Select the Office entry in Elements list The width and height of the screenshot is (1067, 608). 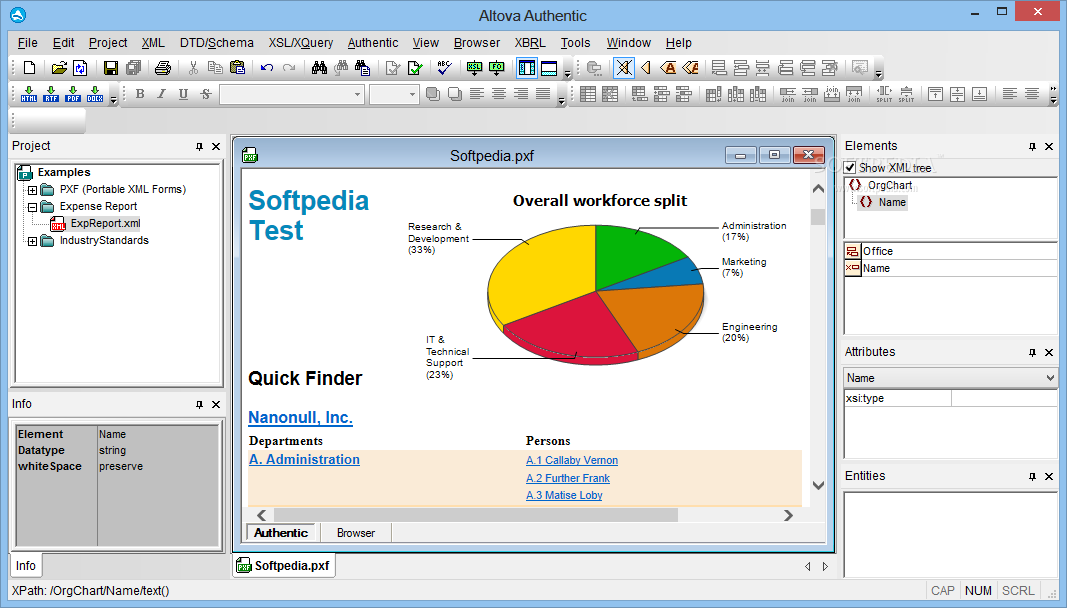click(x=951, y=251)
